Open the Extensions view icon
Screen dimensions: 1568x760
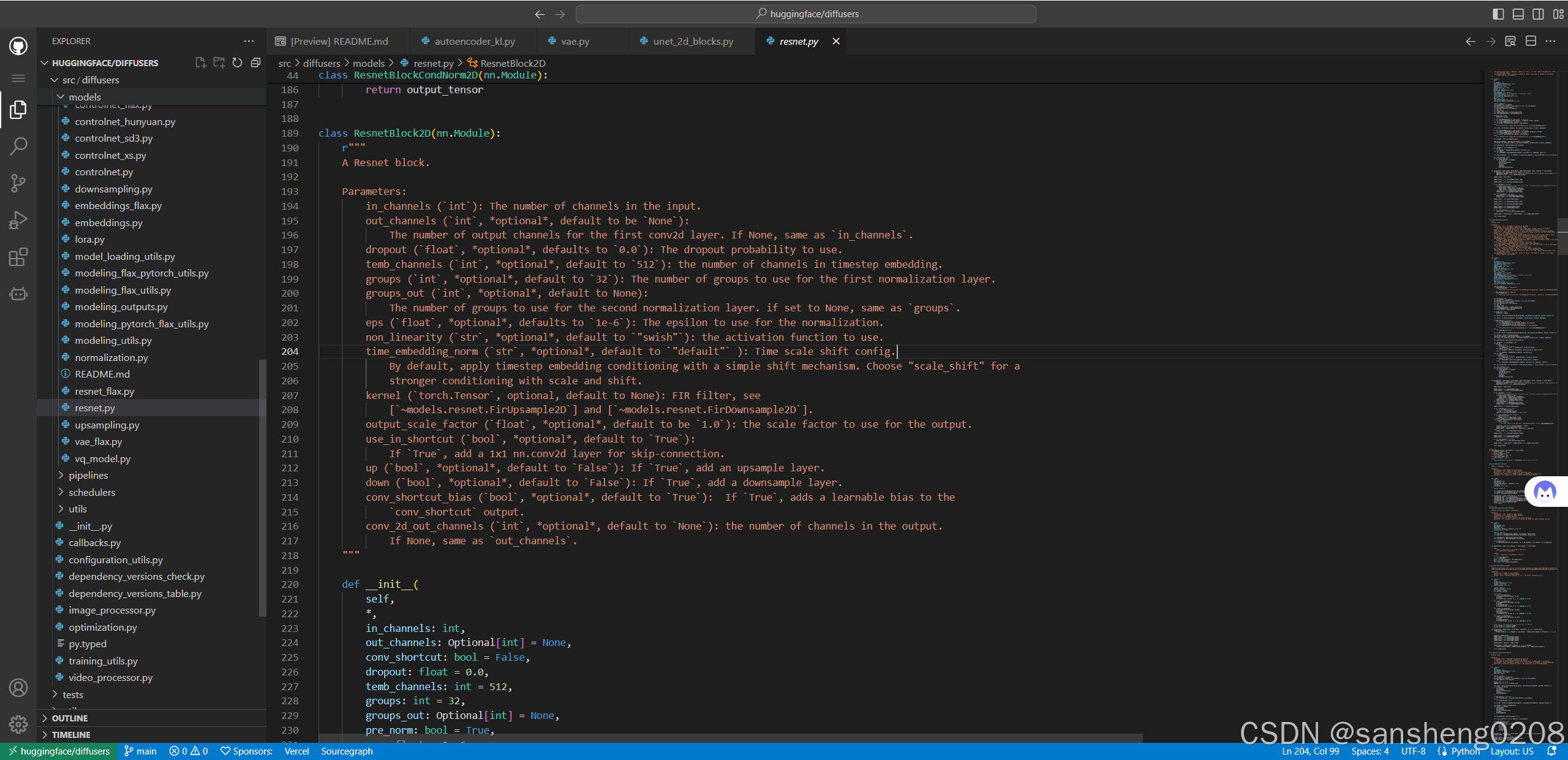click(18, 257)
